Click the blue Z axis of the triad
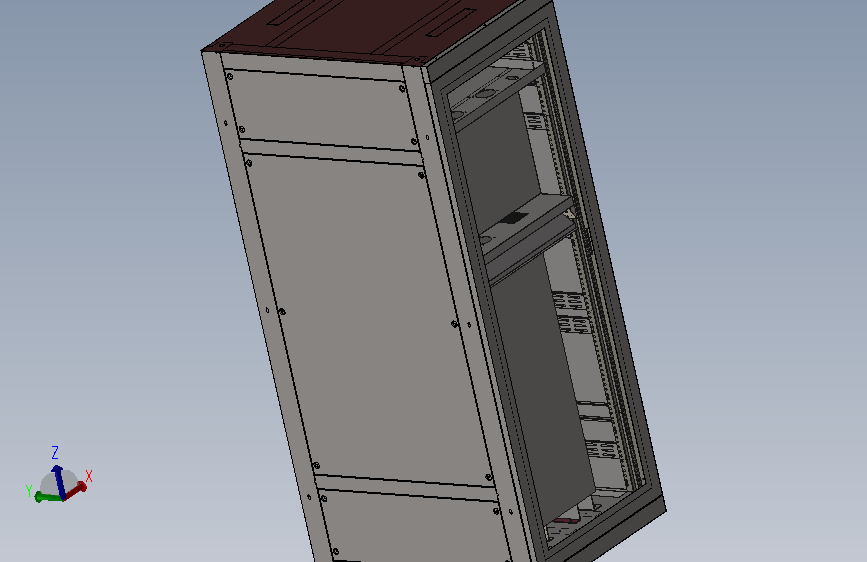 pyautogui.click(x=59, y=481)
